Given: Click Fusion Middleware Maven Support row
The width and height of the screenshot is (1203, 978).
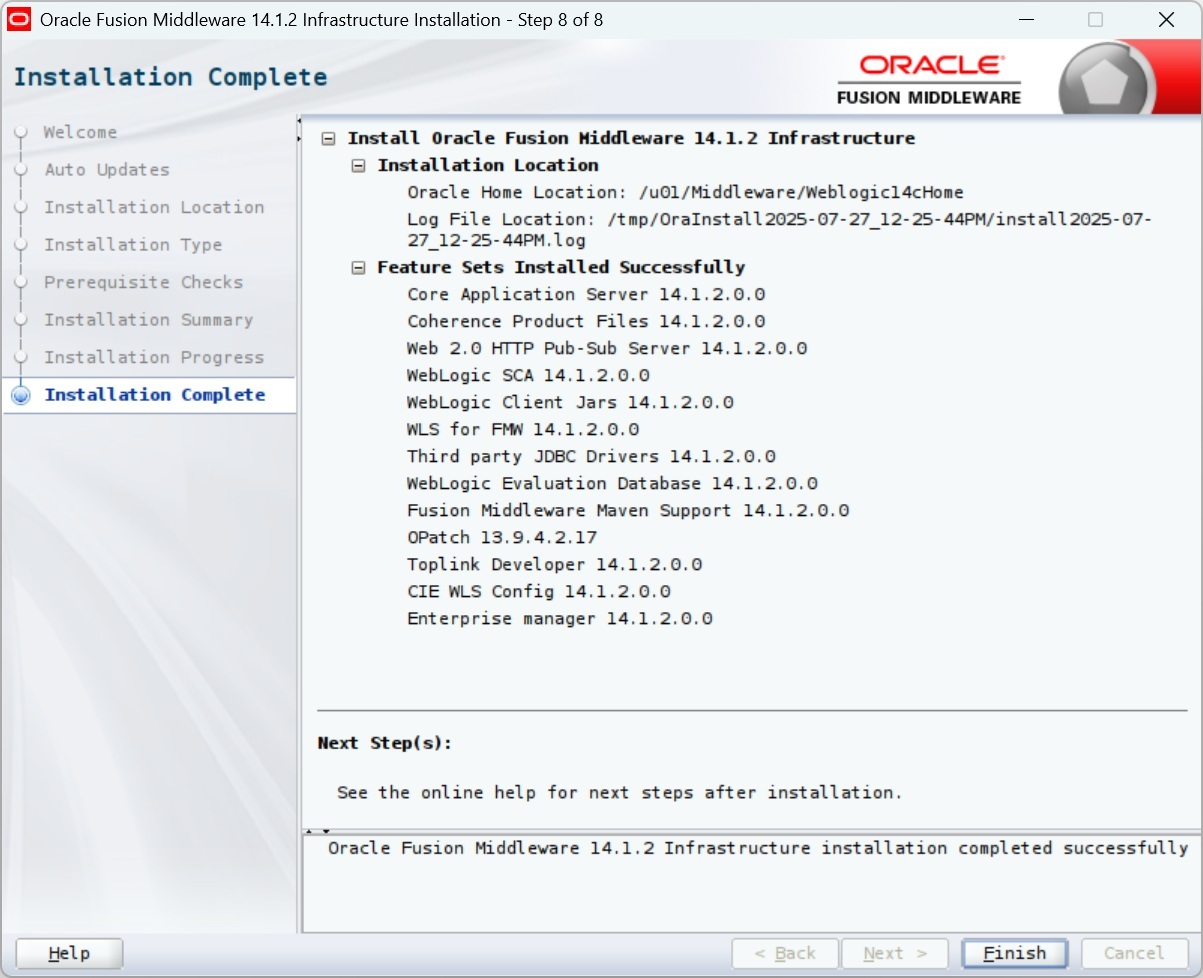Looking at the screenshot, I should tap(628, 510).
